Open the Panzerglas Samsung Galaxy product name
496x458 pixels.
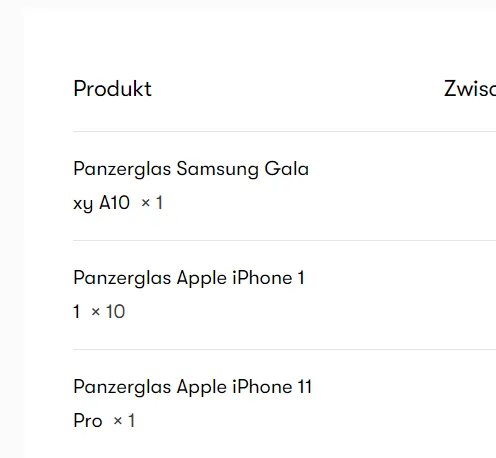coord(191,169)
